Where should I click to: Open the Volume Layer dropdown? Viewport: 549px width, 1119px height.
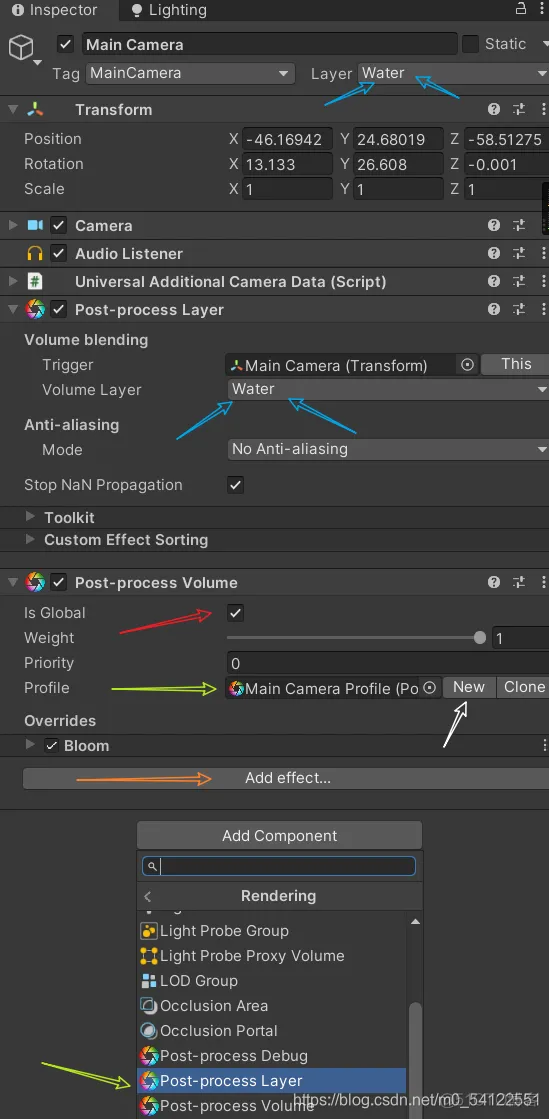click(x=387, y=390)
